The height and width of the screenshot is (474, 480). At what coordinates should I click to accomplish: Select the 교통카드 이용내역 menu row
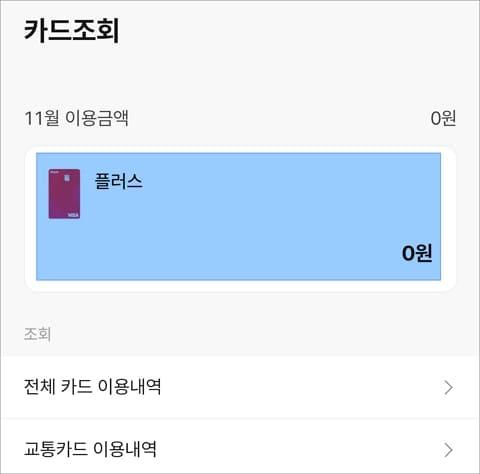240,447
